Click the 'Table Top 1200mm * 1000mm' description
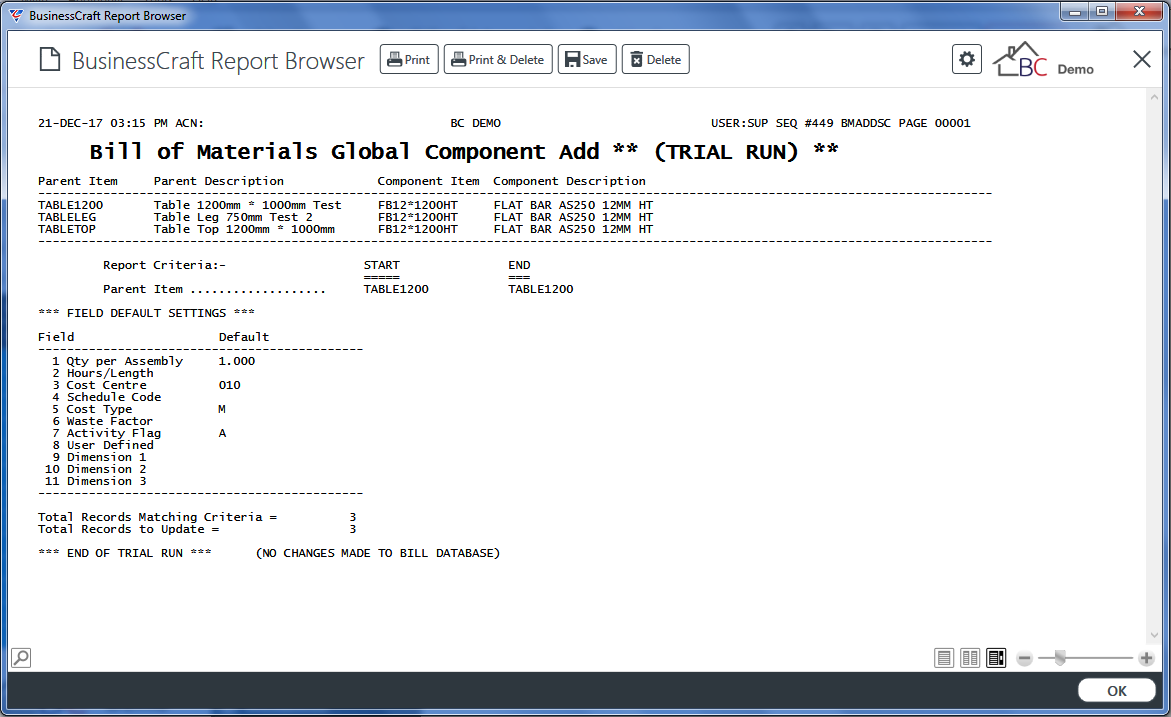1171x717 pixels. 244,229
